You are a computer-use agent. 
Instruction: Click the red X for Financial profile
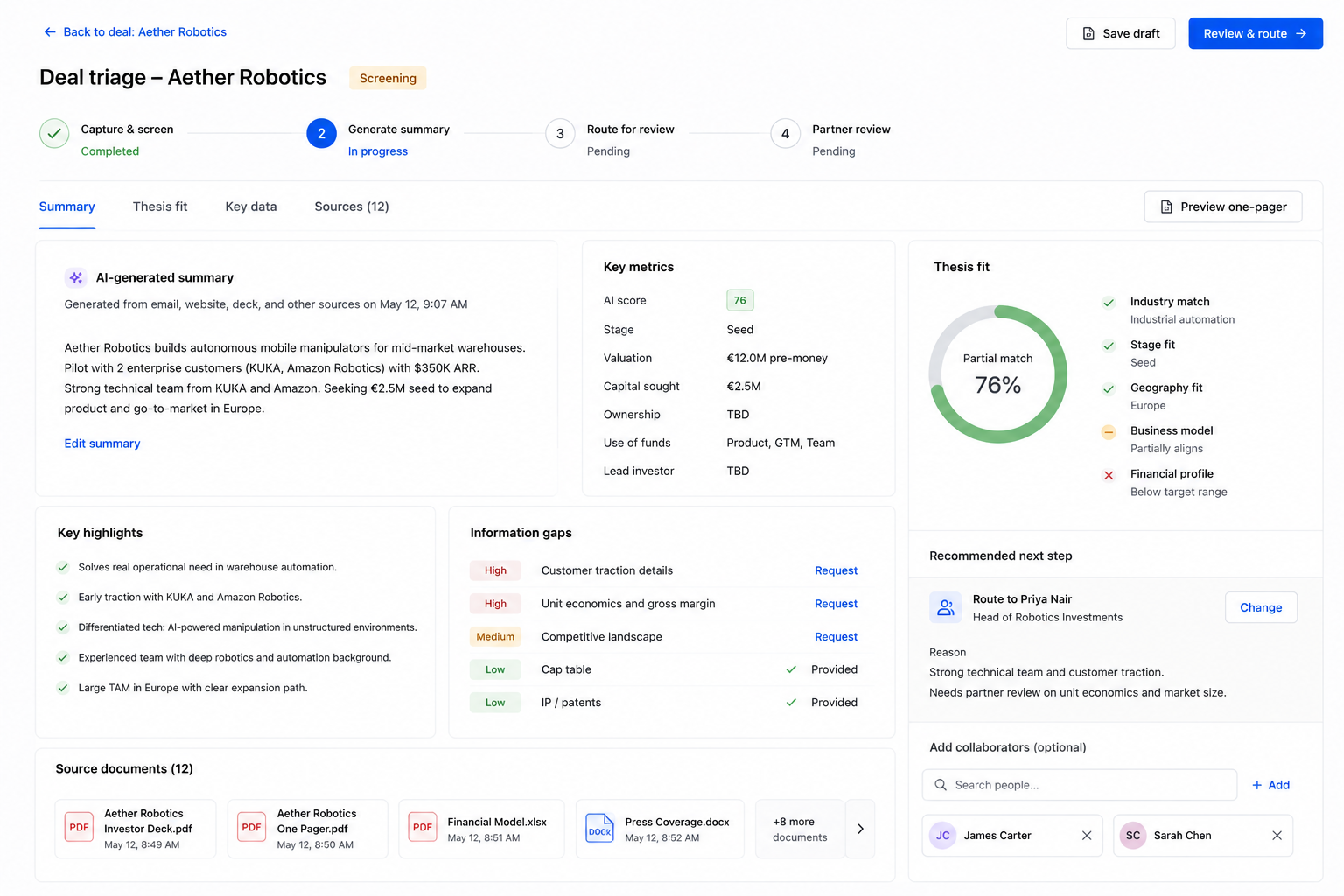(1109, 475)
